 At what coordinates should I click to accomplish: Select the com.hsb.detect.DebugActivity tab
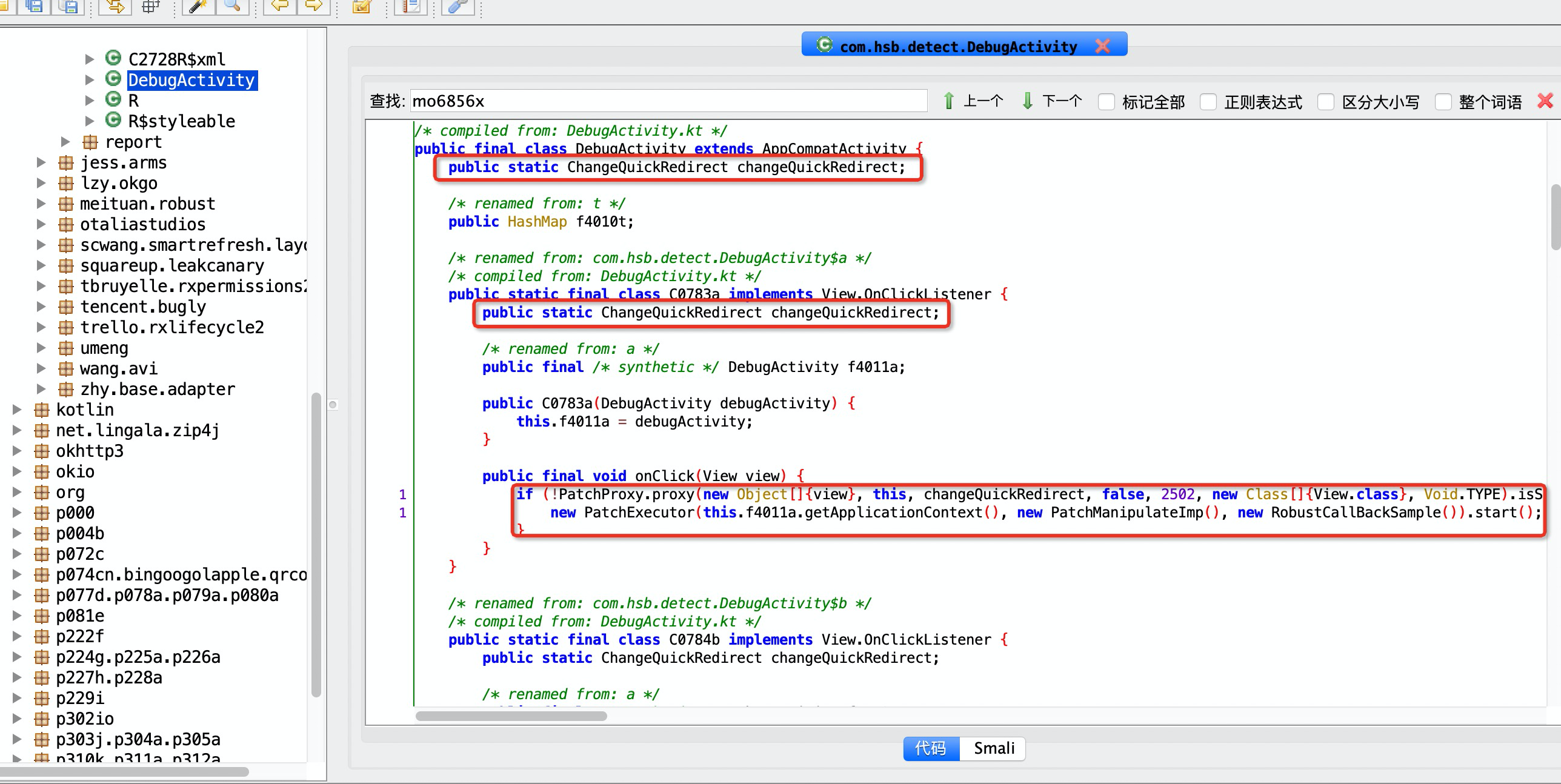pos(957,46)
